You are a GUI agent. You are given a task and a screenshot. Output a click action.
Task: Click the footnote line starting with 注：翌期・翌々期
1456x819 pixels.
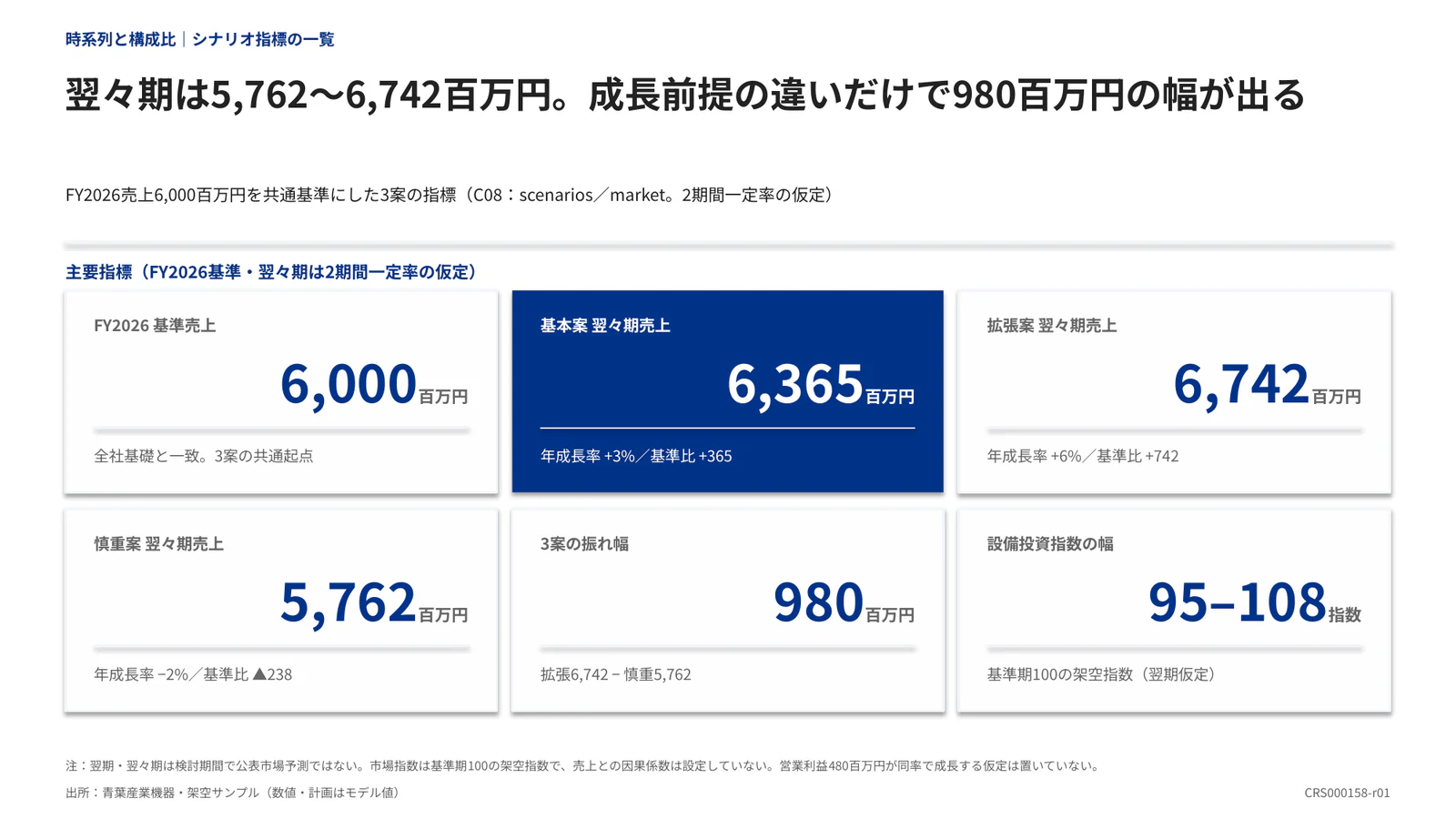click(x=585, y=766)
